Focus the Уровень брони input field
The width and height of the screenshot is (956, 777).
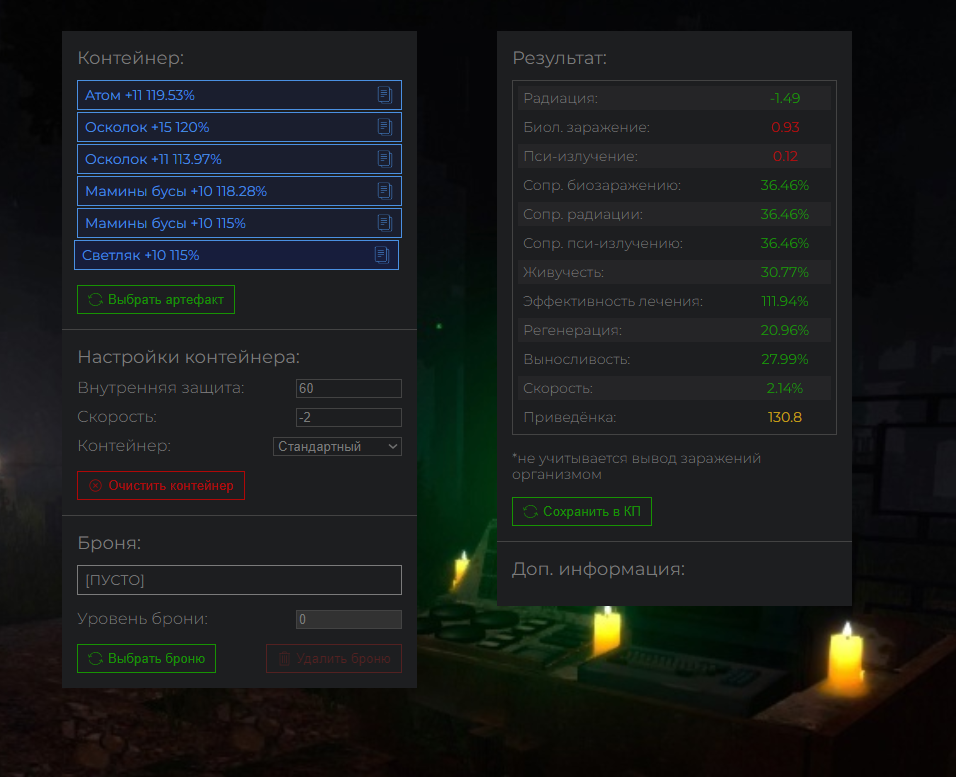349,620
